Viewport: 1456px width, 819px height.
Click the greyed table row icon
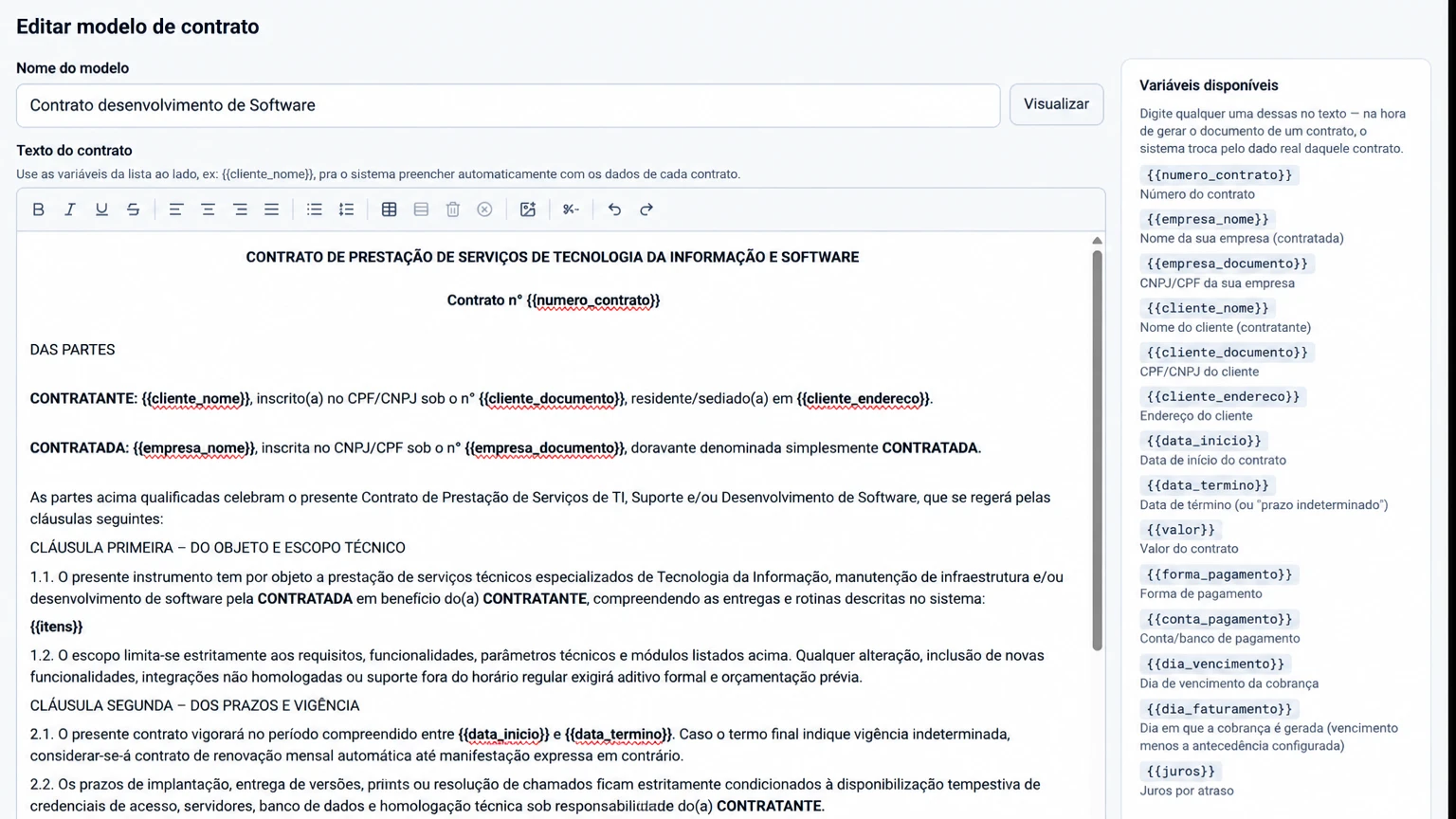[x=421, y=209]
